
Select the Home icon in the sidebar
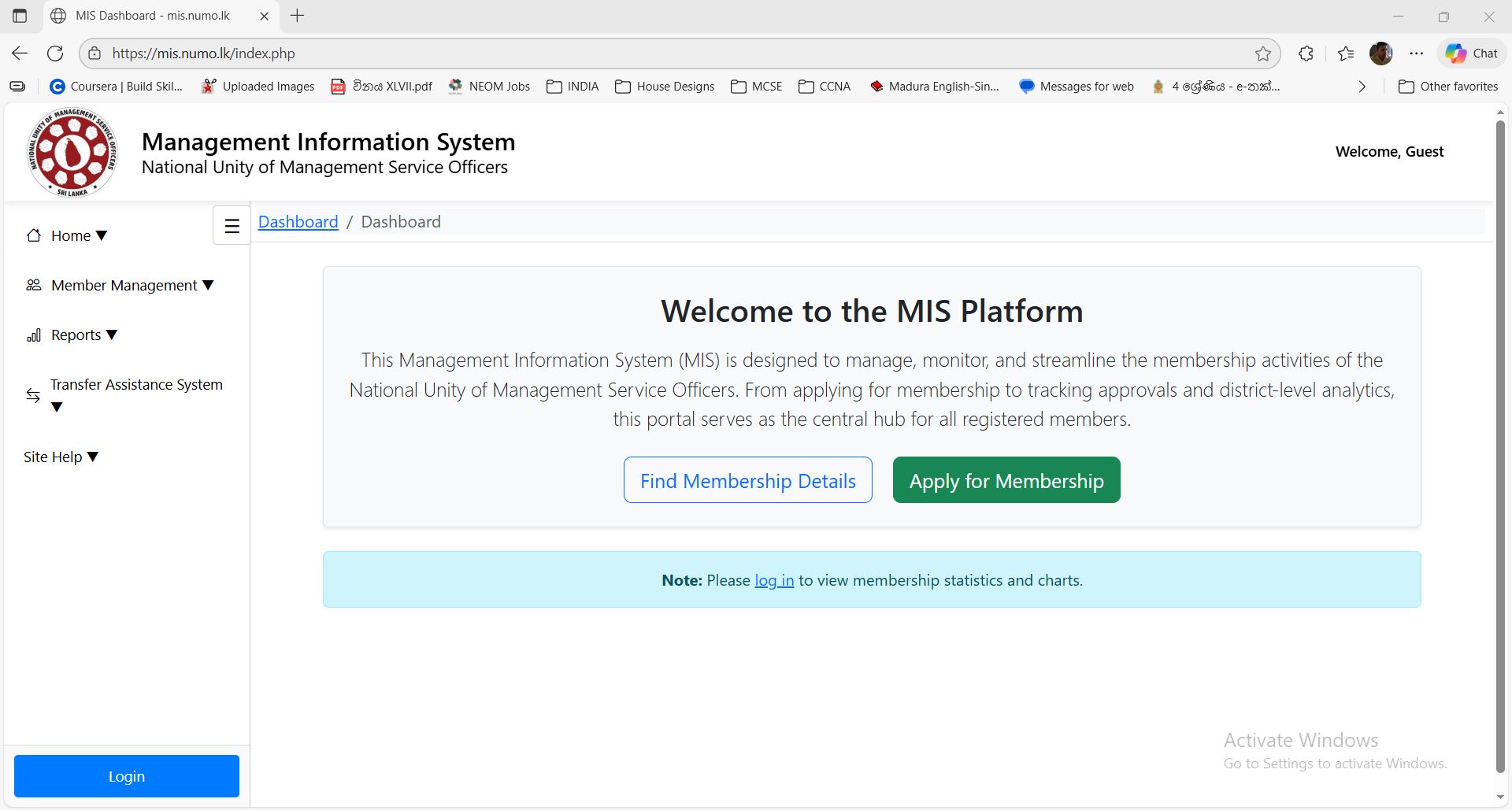pos(33,235)
